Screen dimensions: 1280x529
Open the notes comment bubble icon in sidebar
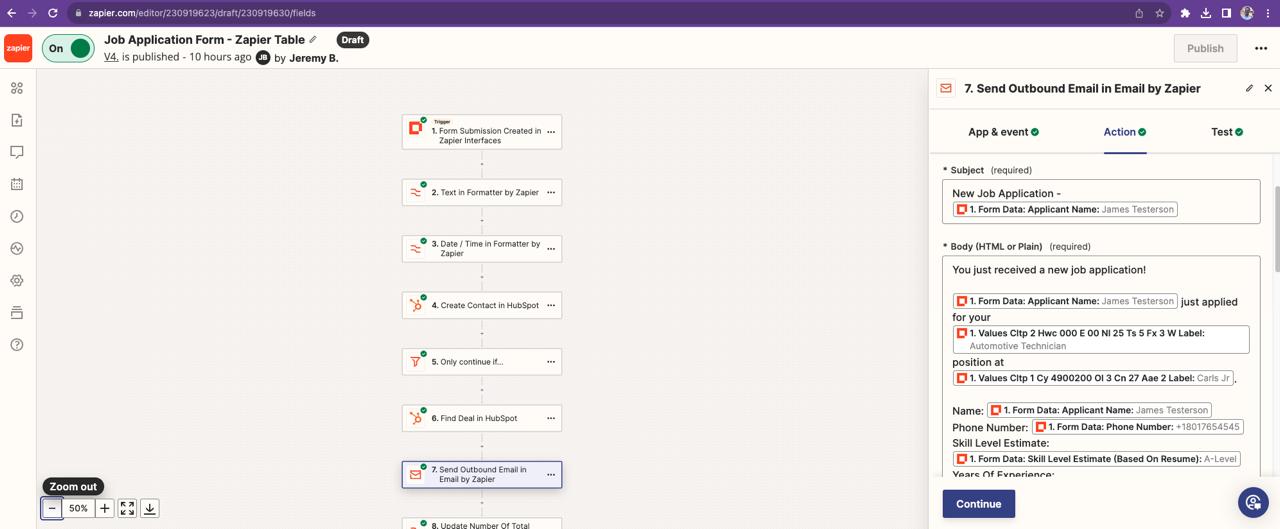pos(17,152)
